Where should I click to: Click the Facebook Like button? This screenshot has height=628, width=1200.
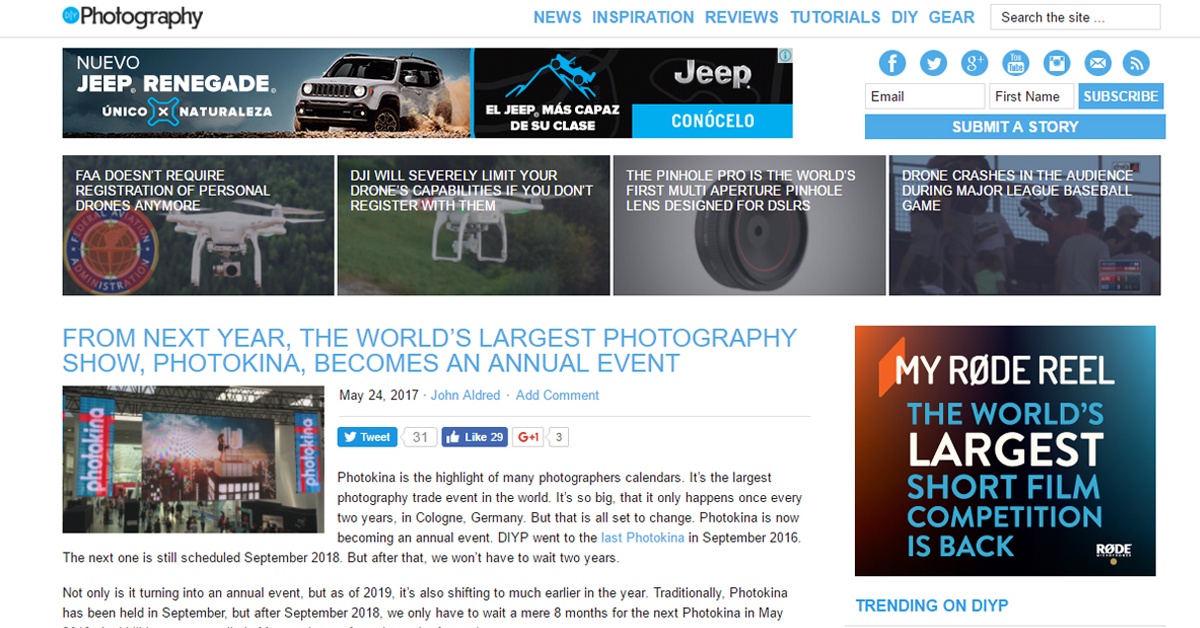click(474, 437)
